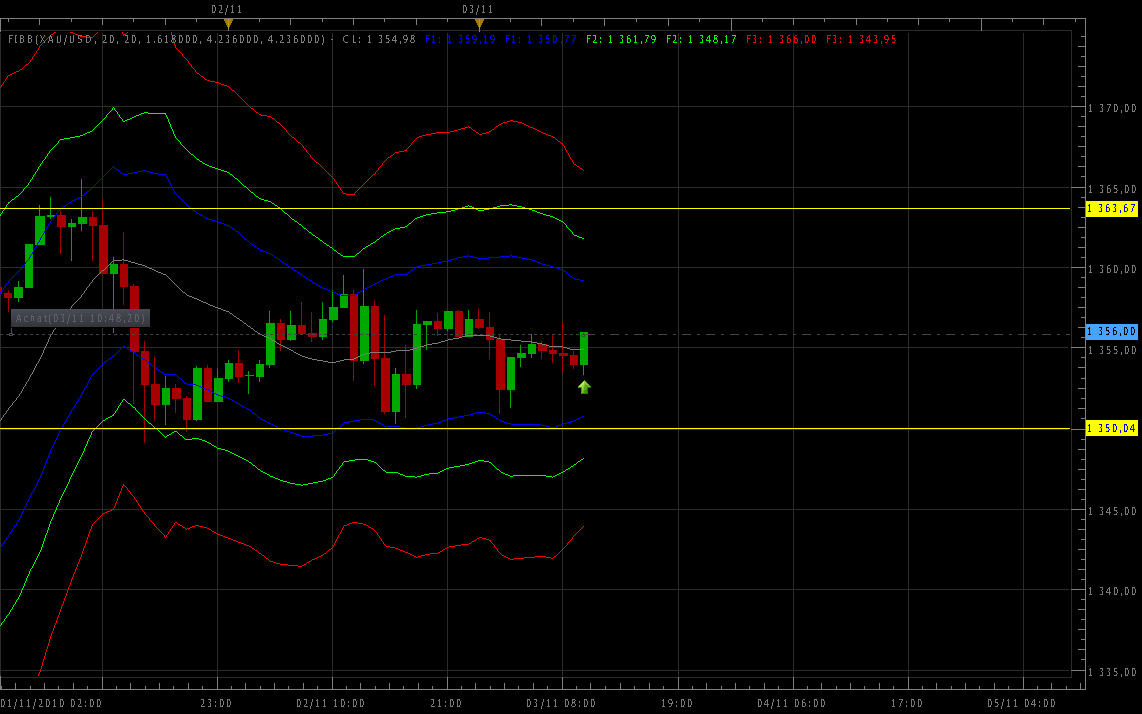Click the 01/11/2010 02:00 time axis label
Image resolution: width=1142 pixels, height=714 pixels.
coord(51,703)
